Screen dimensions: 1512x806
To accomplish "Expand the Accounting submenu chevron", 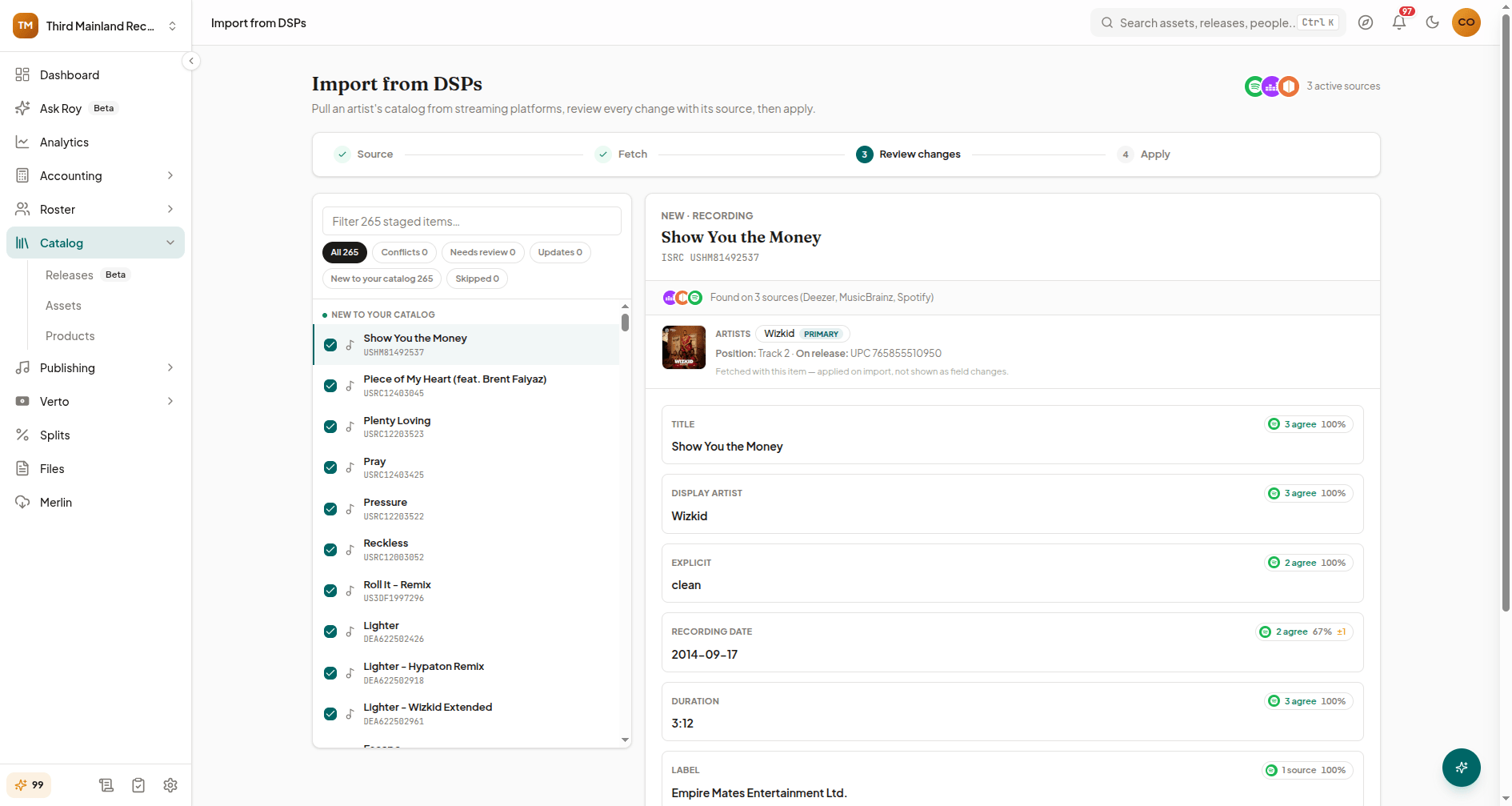I will point(170,175).
